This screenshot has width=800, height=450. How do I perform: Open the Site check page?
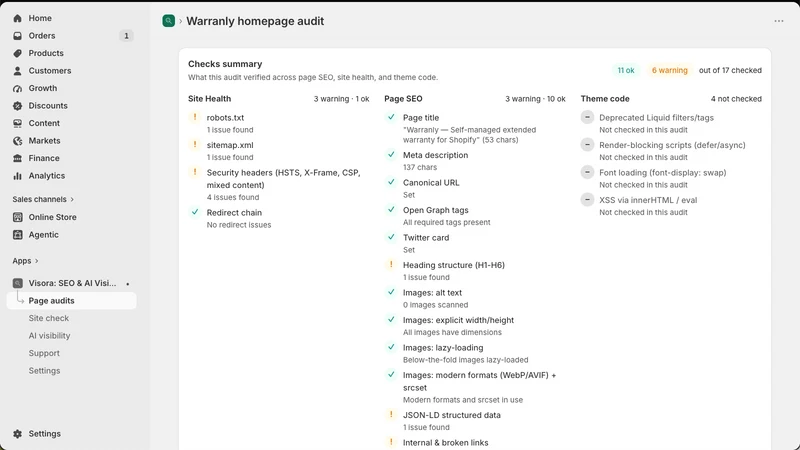(x=48, y=318)
